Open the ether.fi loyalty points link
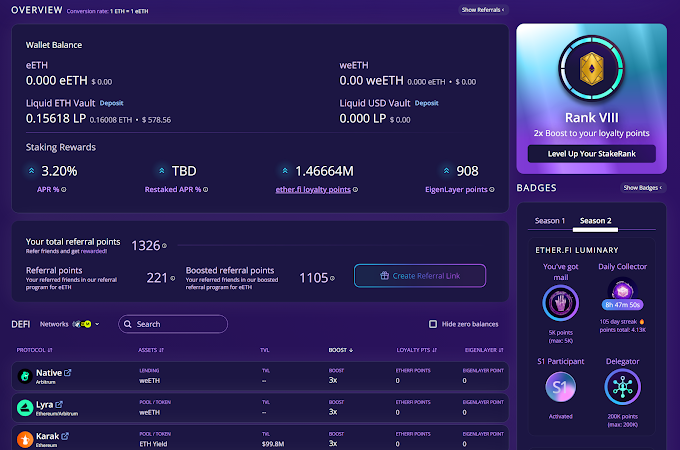680x450 pixels. coord(313,189)
